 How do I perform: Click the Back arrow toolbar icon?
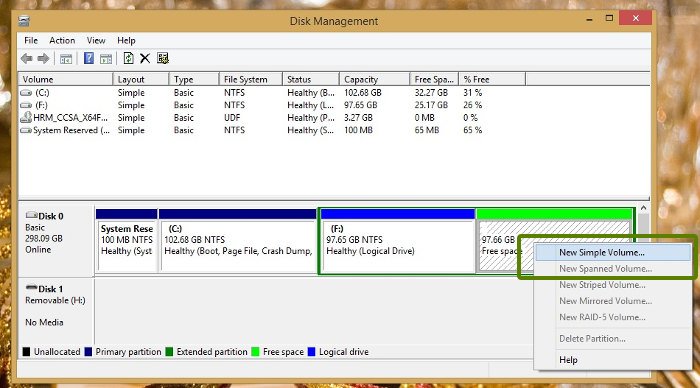pos(27,58)
